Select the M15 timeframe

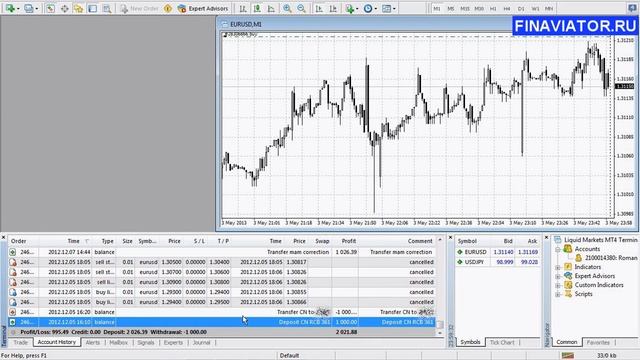coord(464,9)
